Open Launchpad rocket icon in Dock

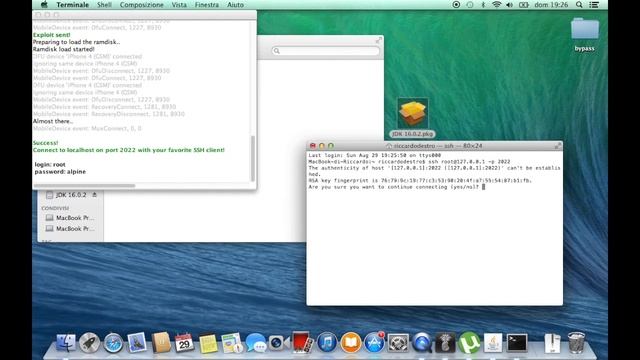tap(89, 342)
